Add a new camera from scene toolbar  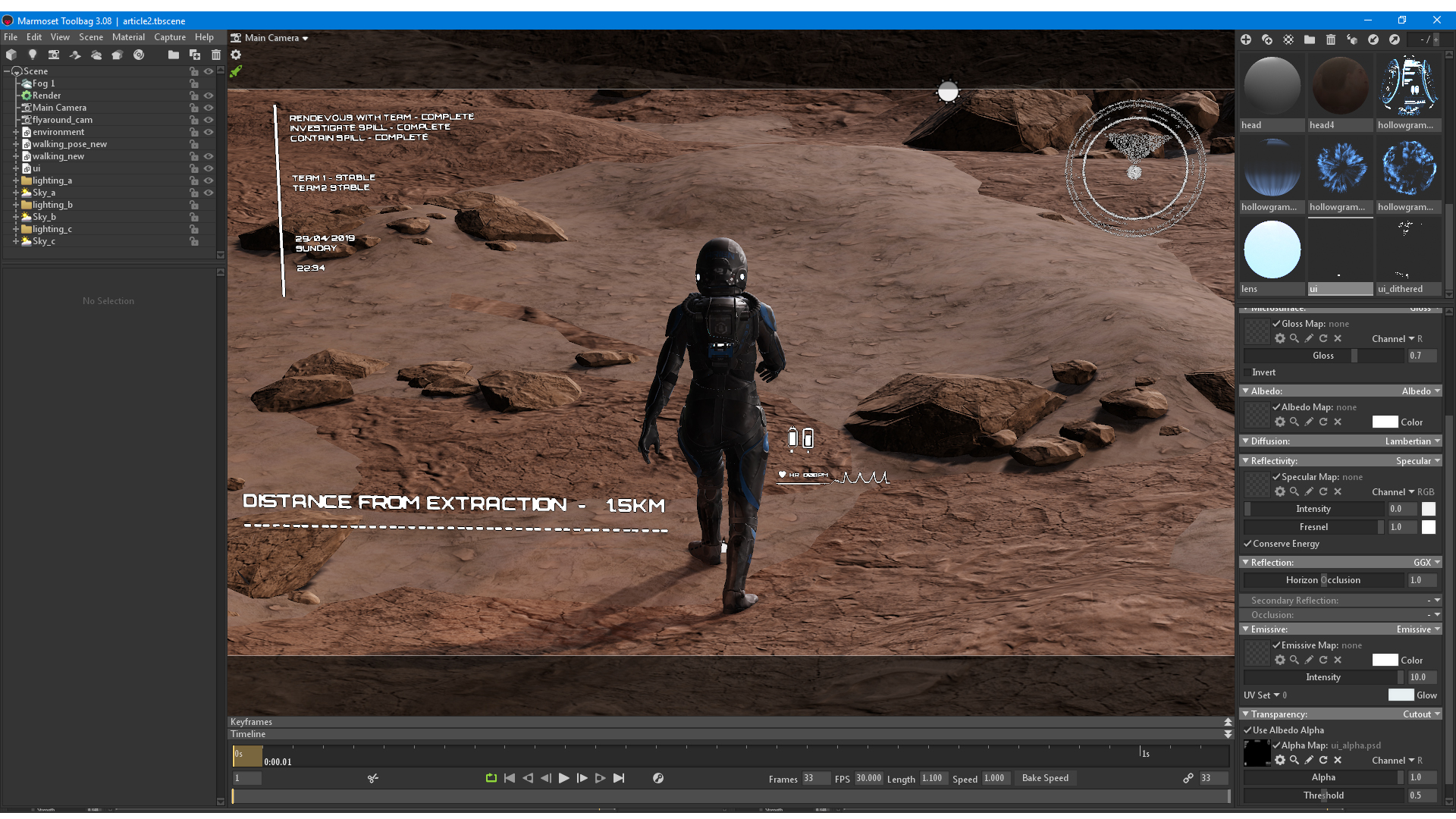click(x=54, y=55)
